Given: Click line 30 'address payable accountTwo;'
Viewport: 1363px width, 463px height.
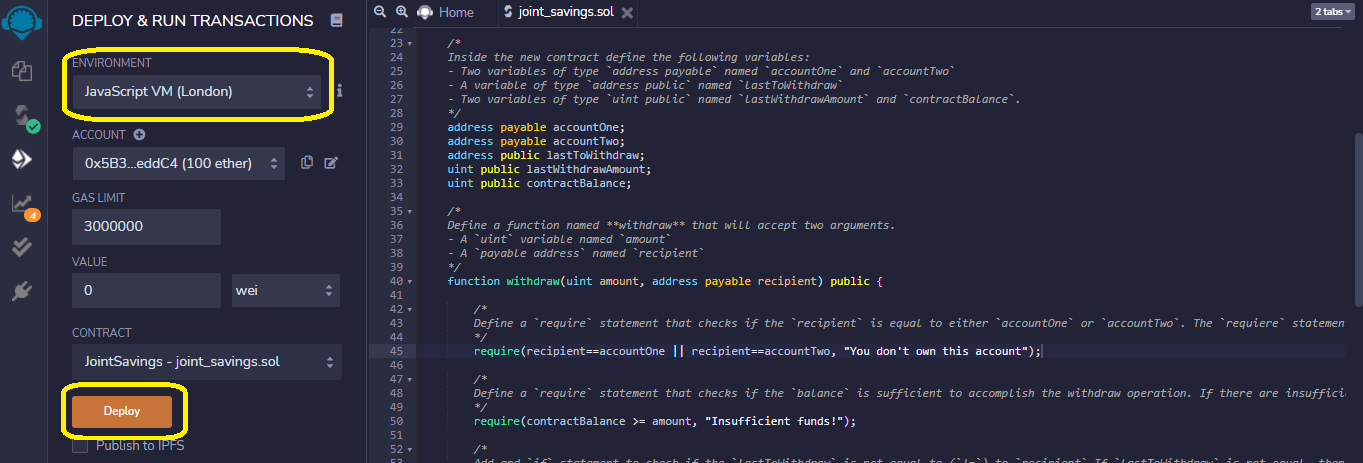Looking at the screenshot, I should [x=538, y=141].
